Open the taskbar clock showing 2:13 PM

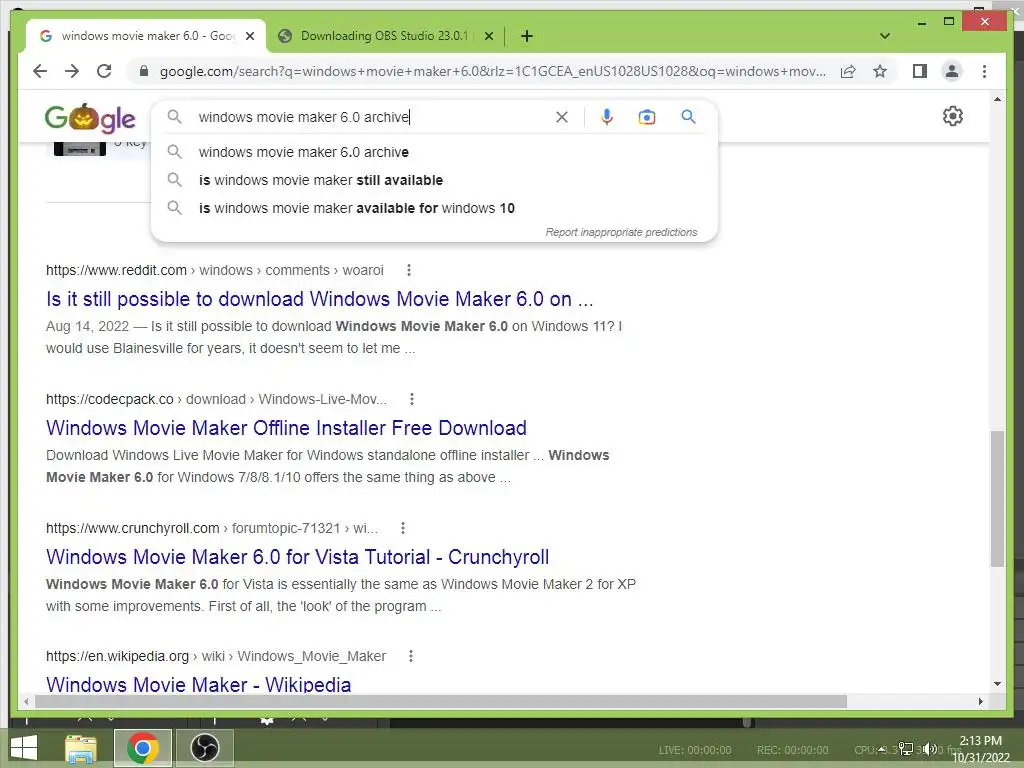tap(980, 748)
